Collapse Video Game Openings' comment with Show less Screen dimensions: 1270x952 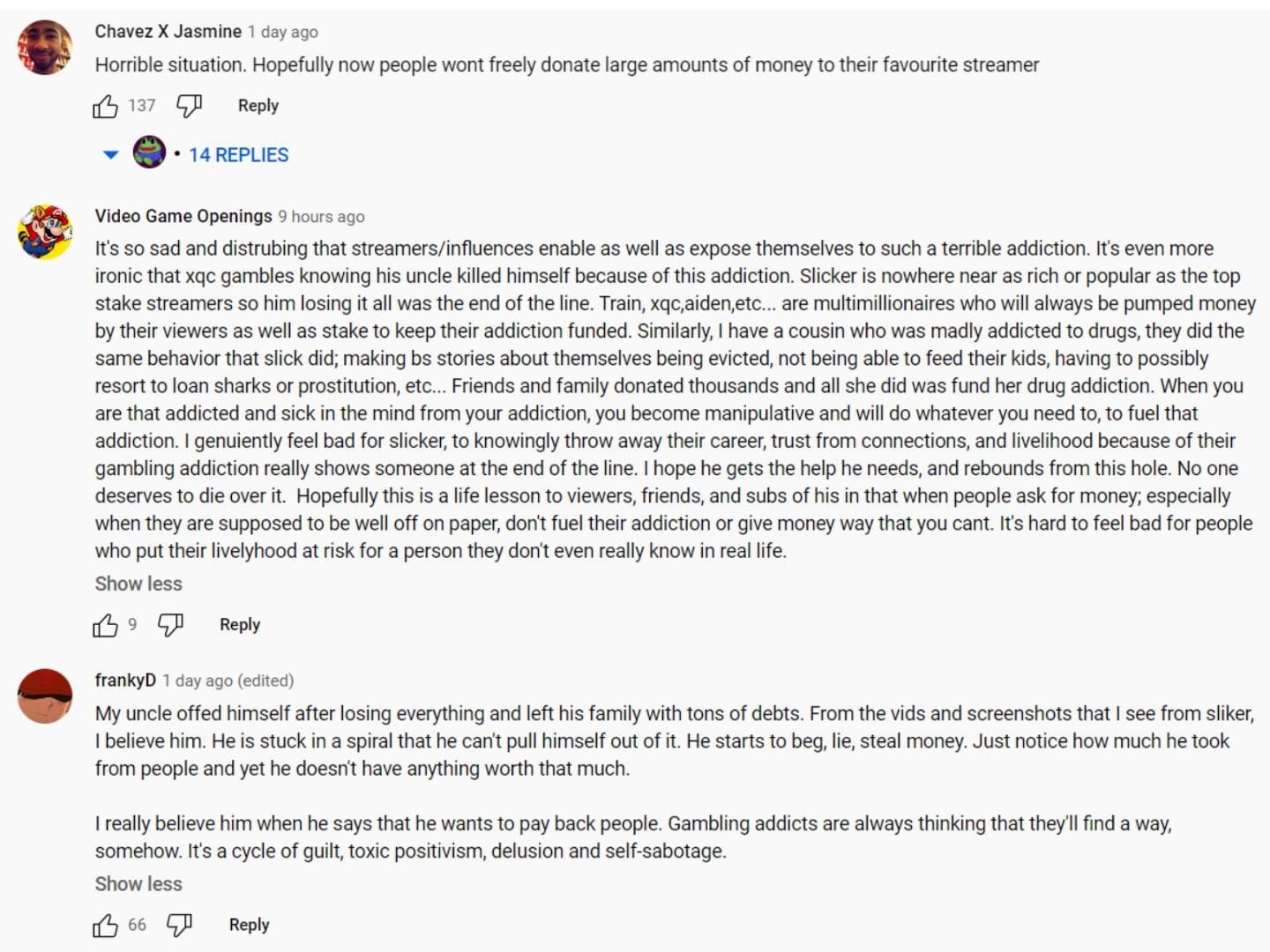(x=138, y=584)
